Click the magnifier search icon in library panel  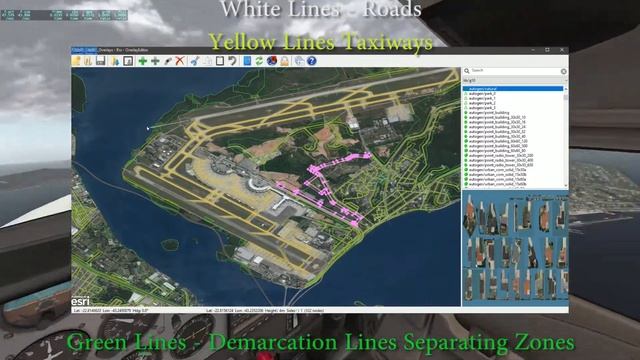point(467,71)
